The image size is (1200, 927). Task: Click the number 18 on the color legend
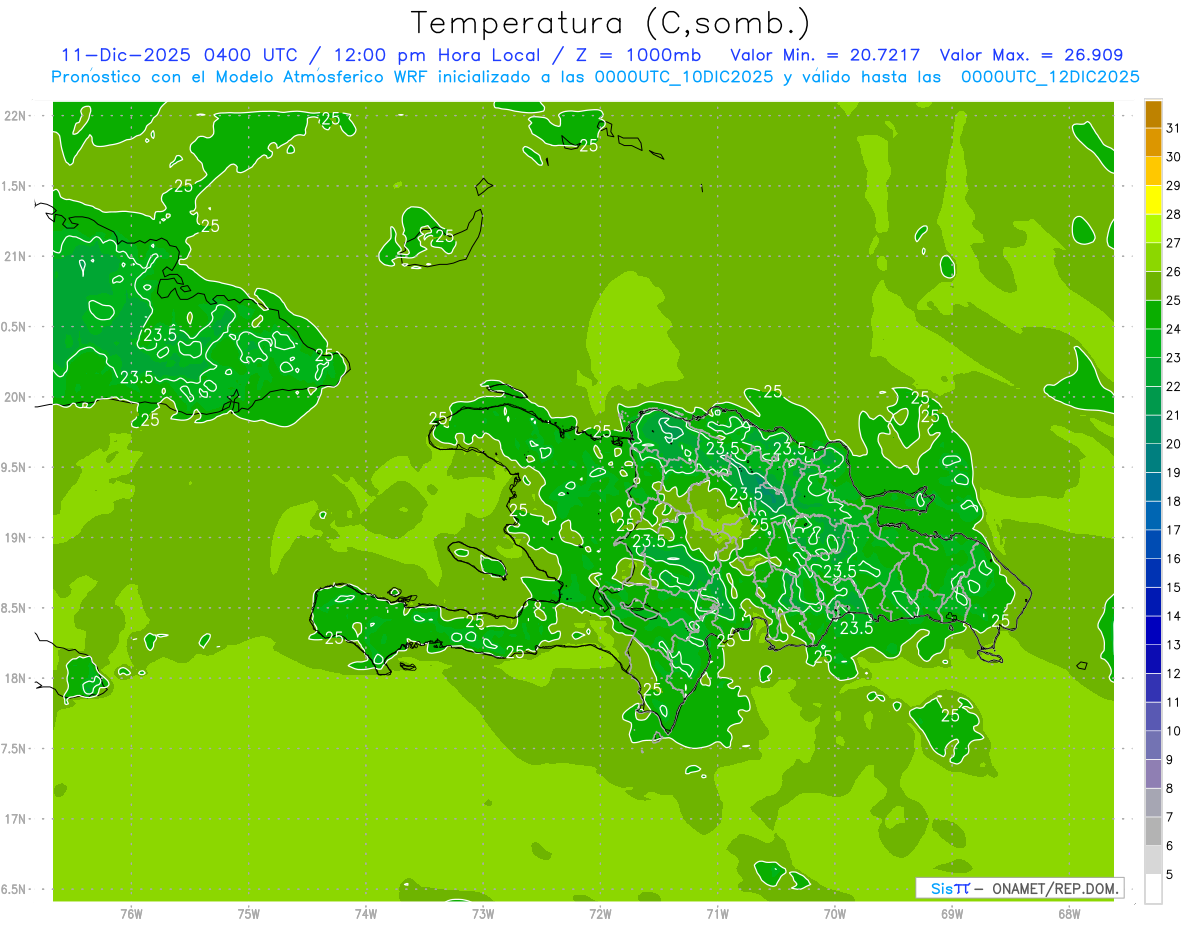pos(1174,501)
